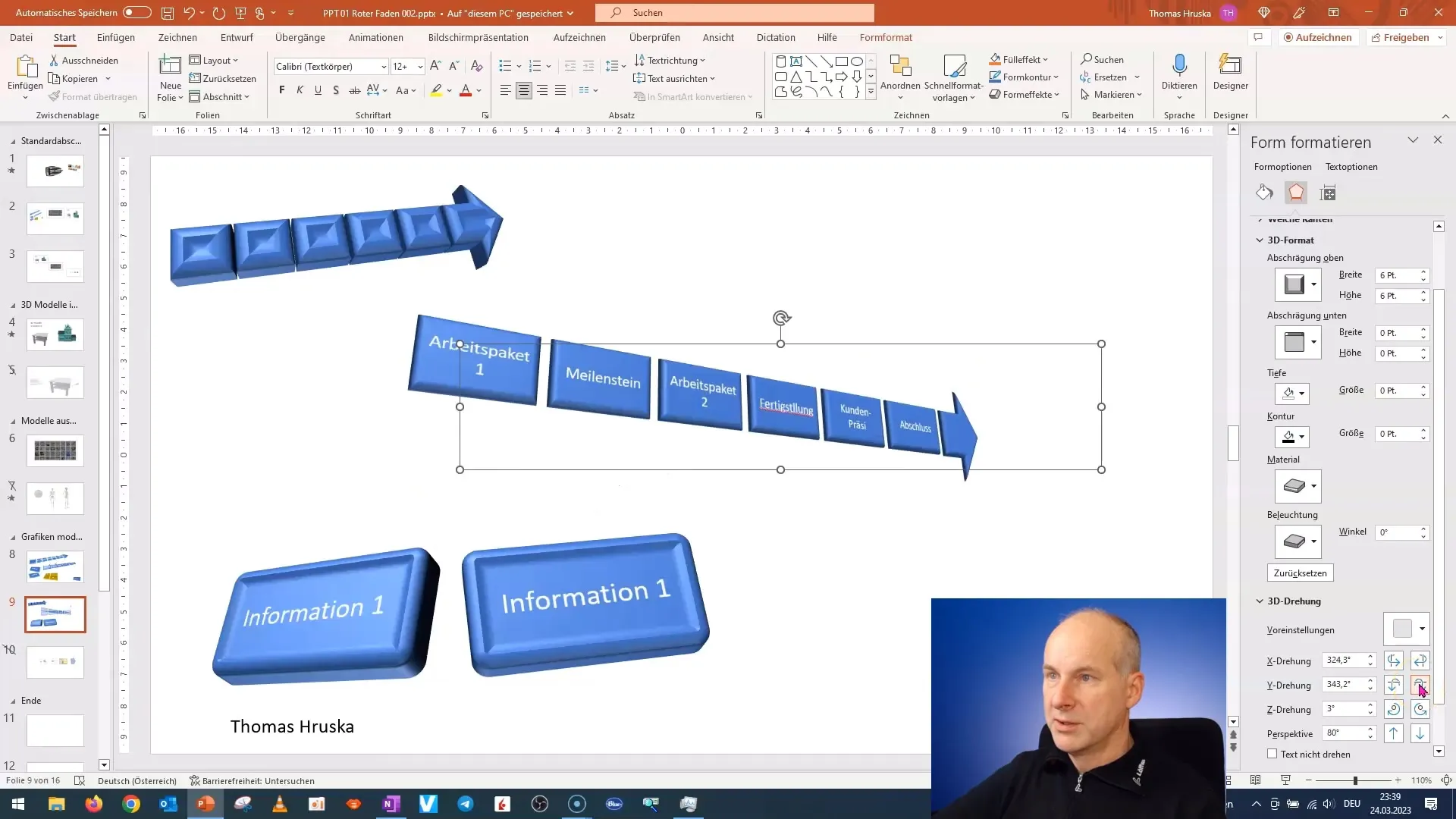Screen dimensions: 1456x819
Task: Open Überübergänge menu in ribbon
Action: tap(300, 37)
